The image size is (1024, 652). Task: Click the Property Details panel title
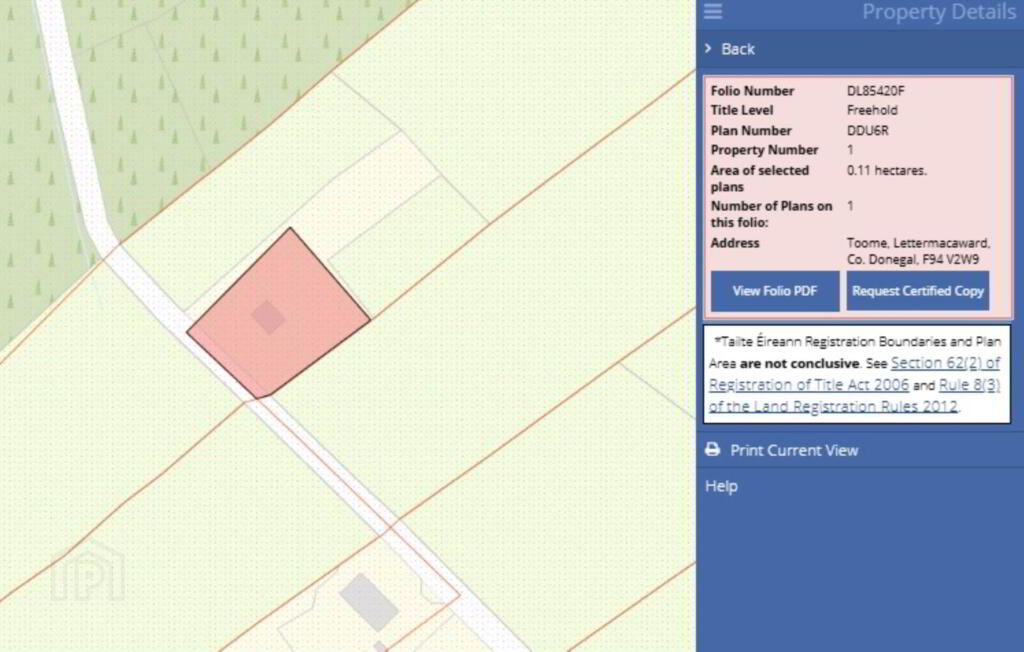coord(938,12)
